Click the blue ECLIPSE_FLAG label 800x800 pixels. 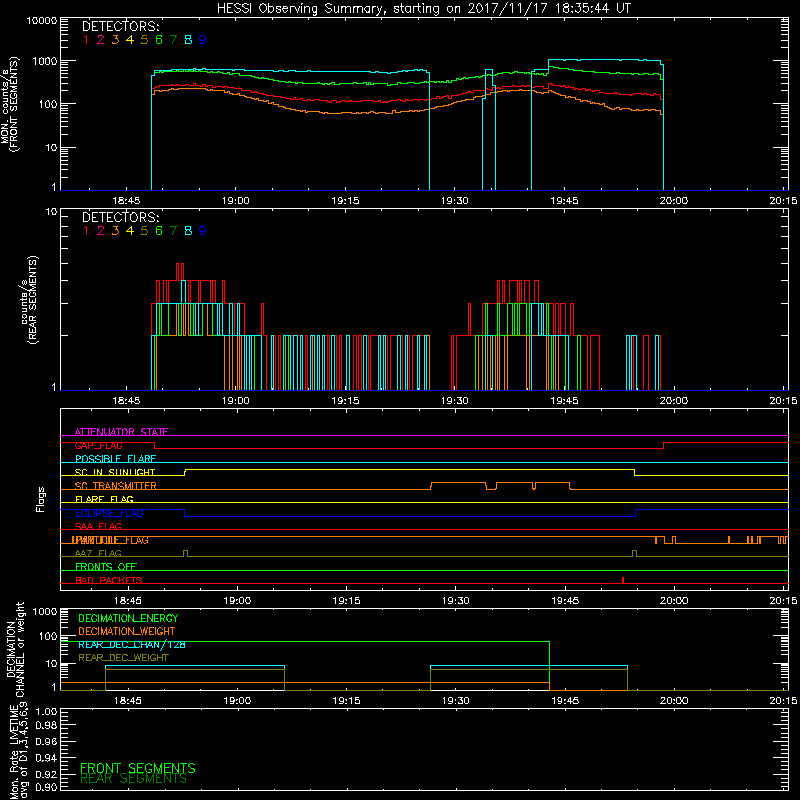pos(109,513)
